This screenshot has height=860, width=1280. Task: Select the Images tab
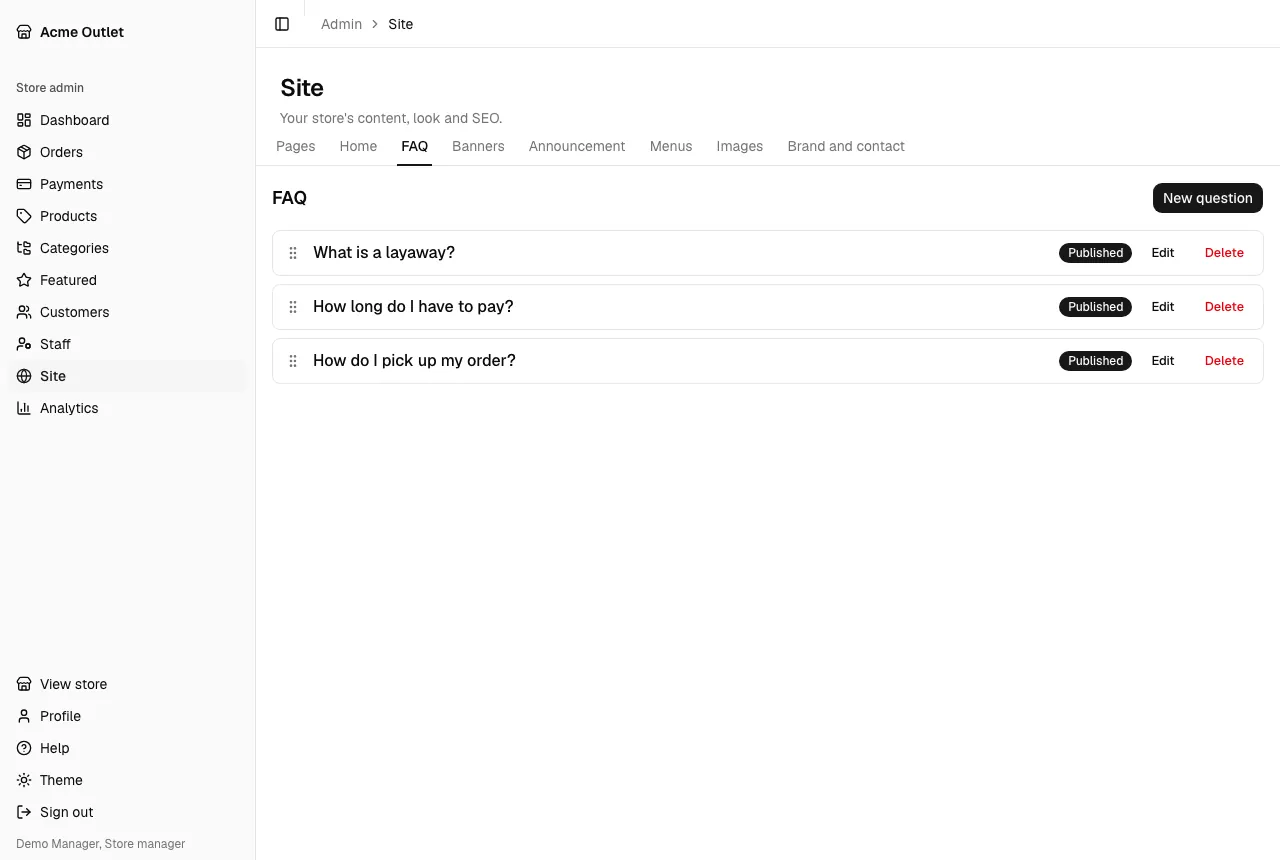pyautogui.click(x=740, y=146)
